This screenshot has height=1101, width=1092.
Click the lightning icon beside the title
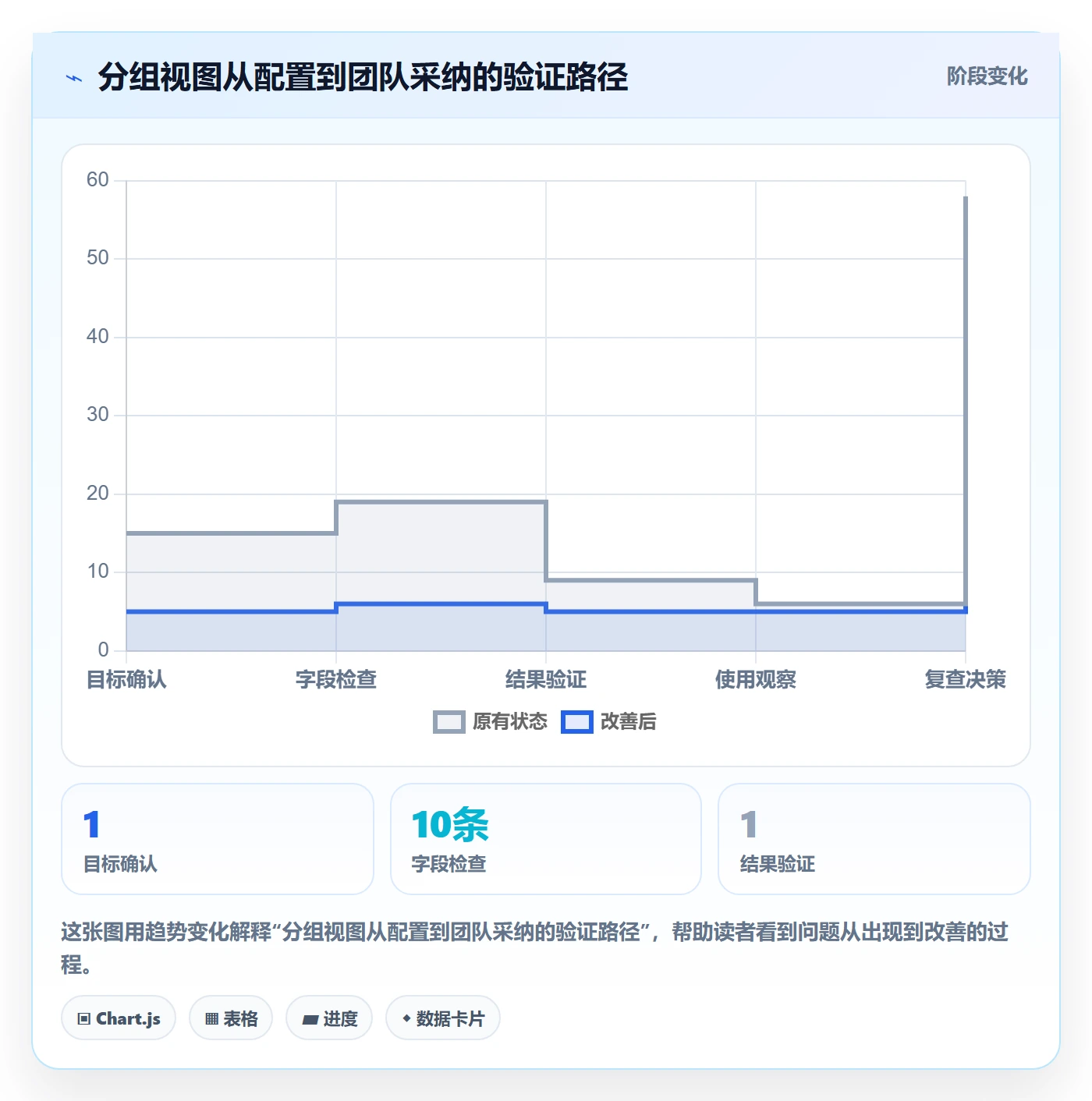[74, 78]
